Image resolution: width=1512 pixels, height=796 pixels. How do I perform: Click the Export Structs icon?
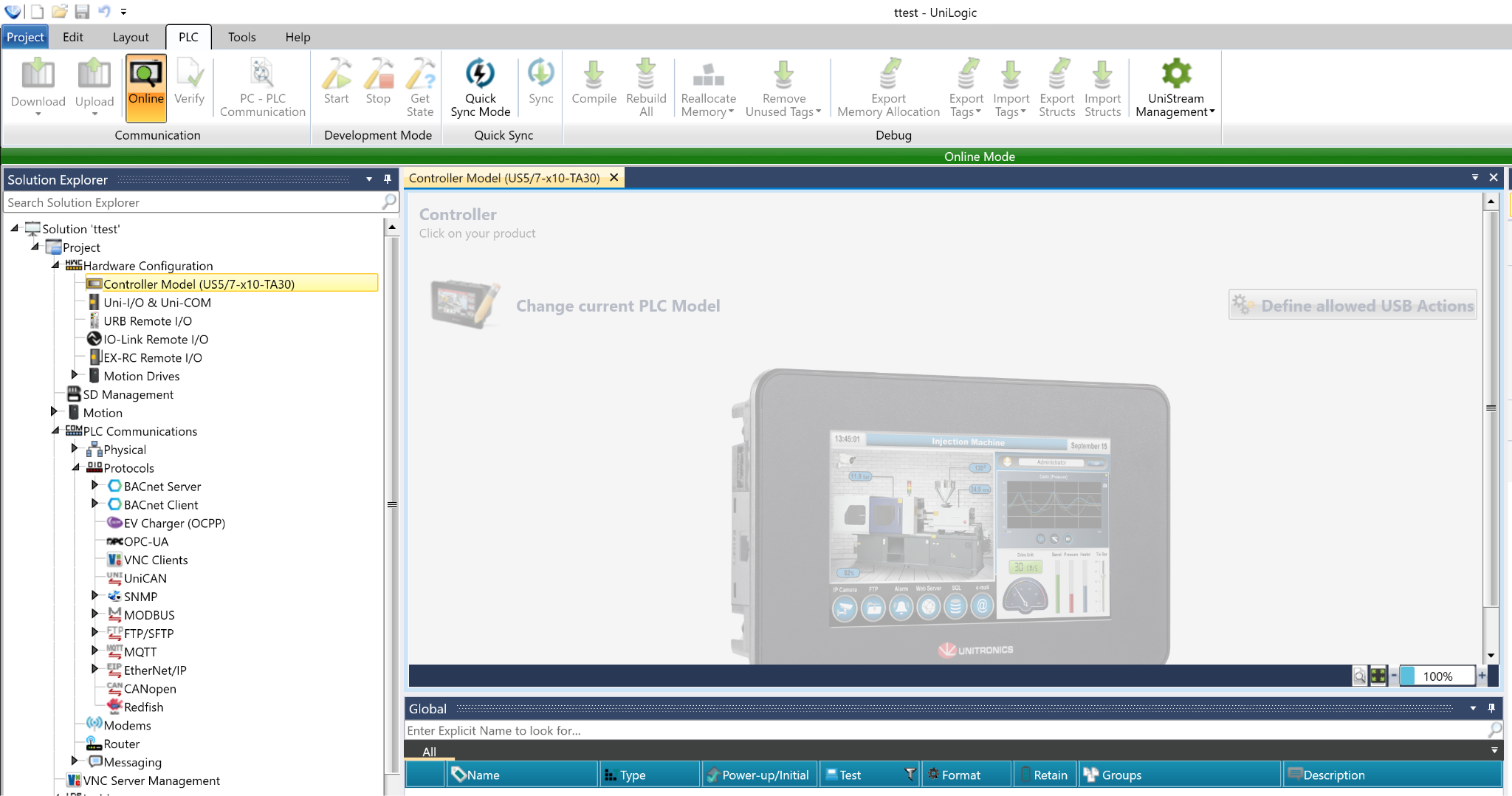[1056, 75]
